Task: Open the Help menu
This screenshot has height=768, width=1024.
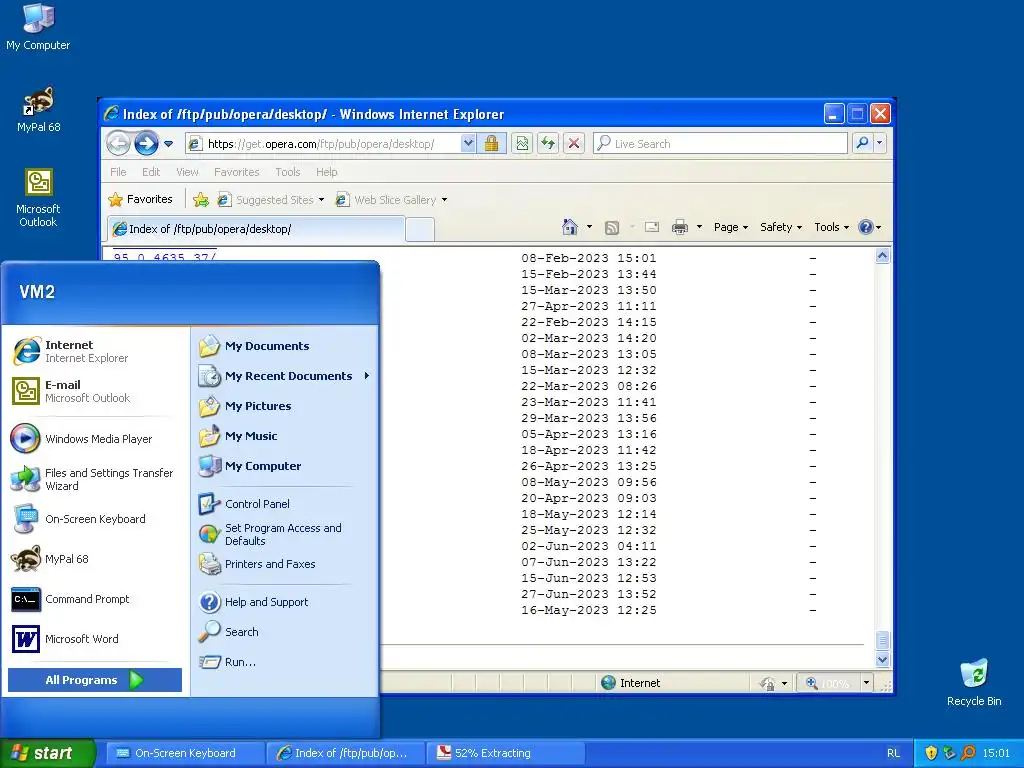Action: coord(327,172)
